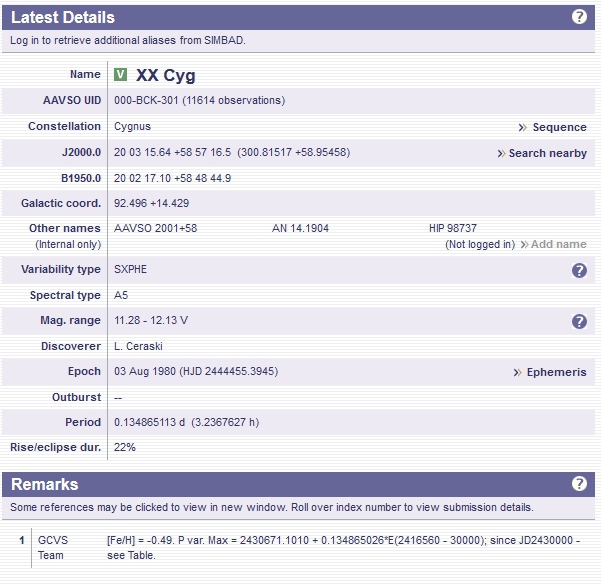Viewport: 601px width, 585px height.
Task: Select the star name XX Cyg
Action: pos(166,75)
